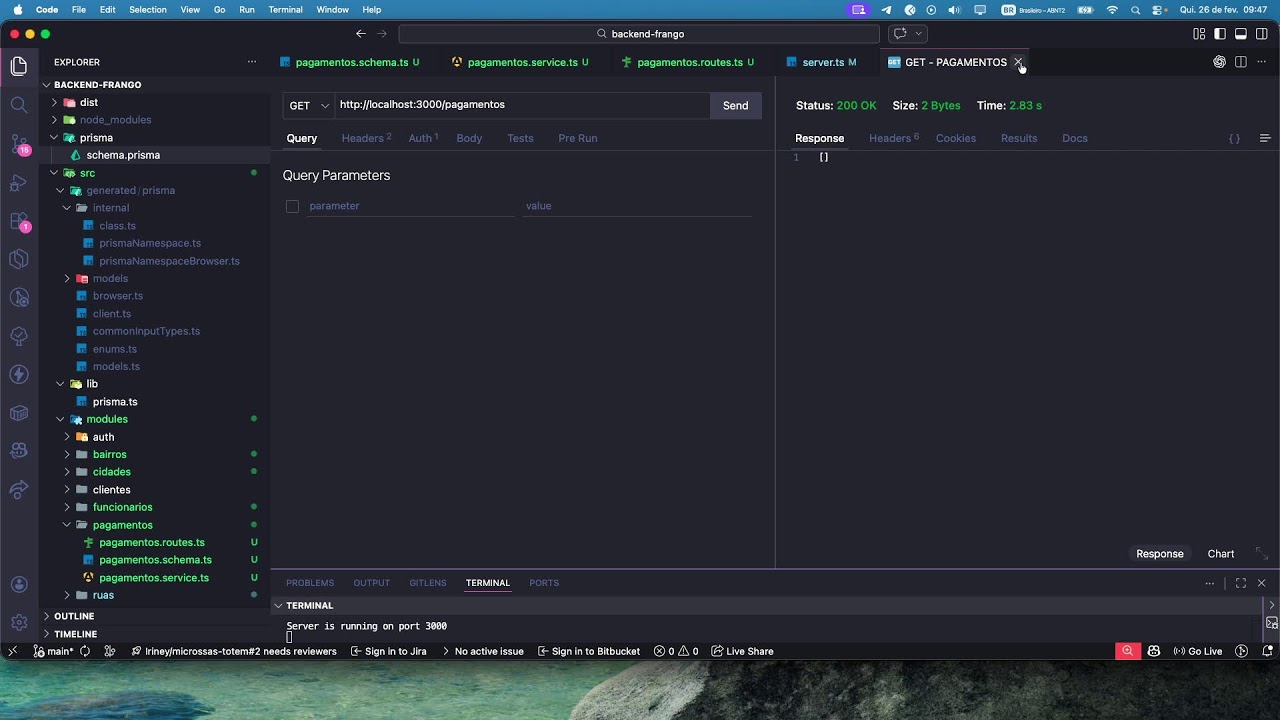Switch to the server.ts tab
The width and height of the screenshot is (1280, 720).
(x=823, y=62)
